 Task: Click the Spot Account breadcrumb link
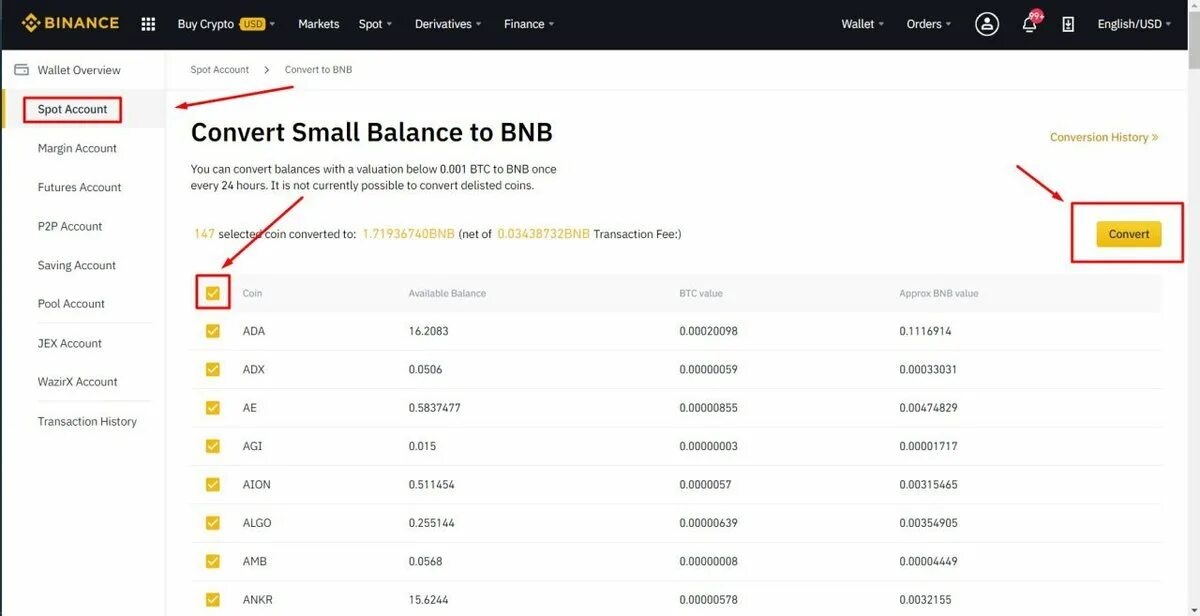point(220,70)
